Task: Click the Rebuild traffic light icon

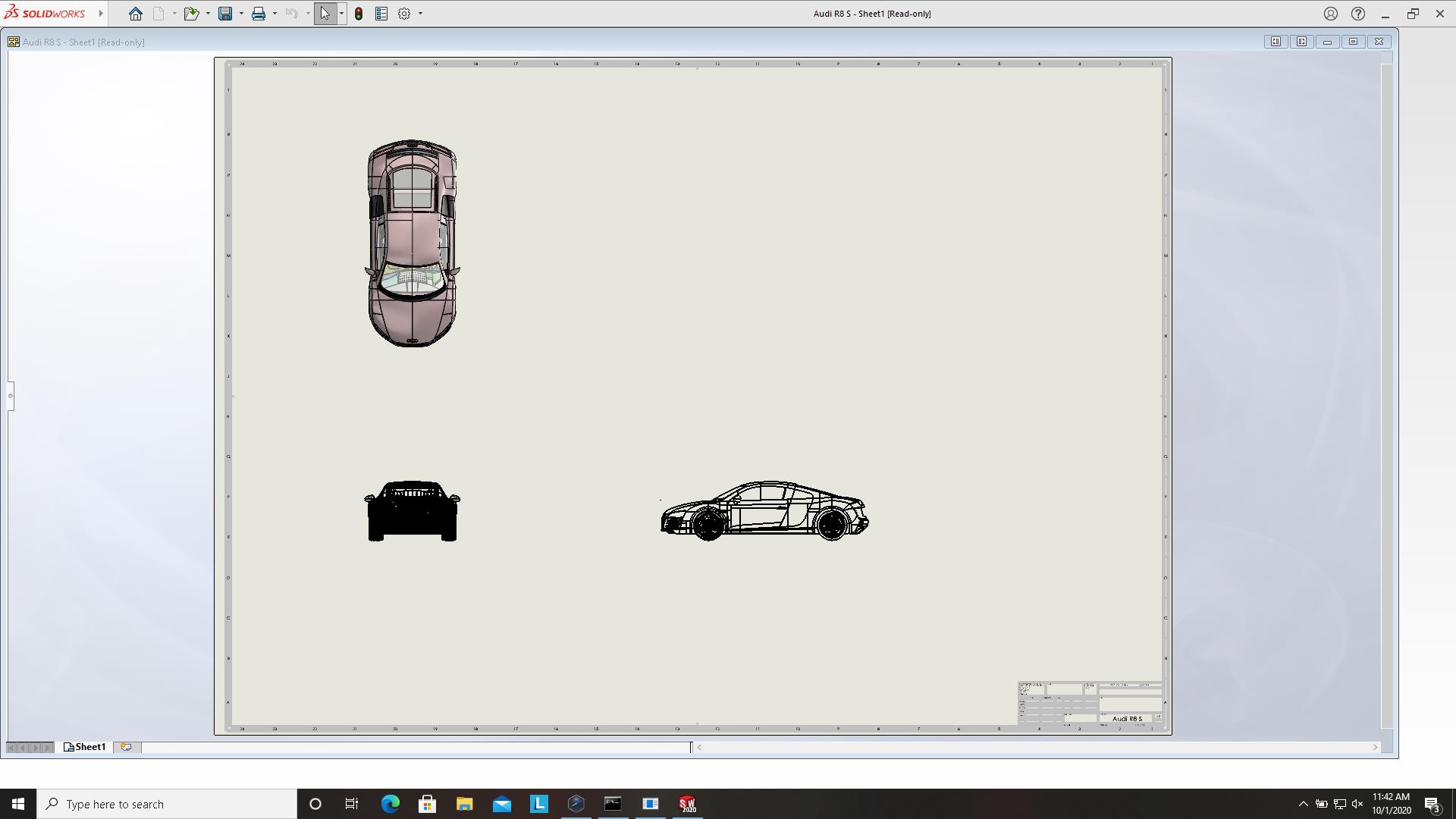Action: click(x=359, y=14)
